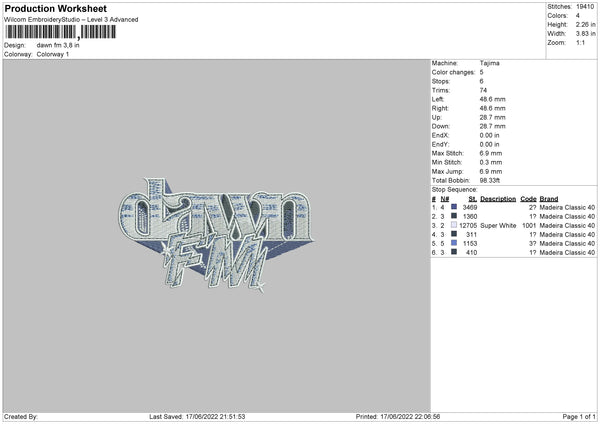Select the Super White swatch in stop 3
The image size is (600, 424).
point(454,225)
